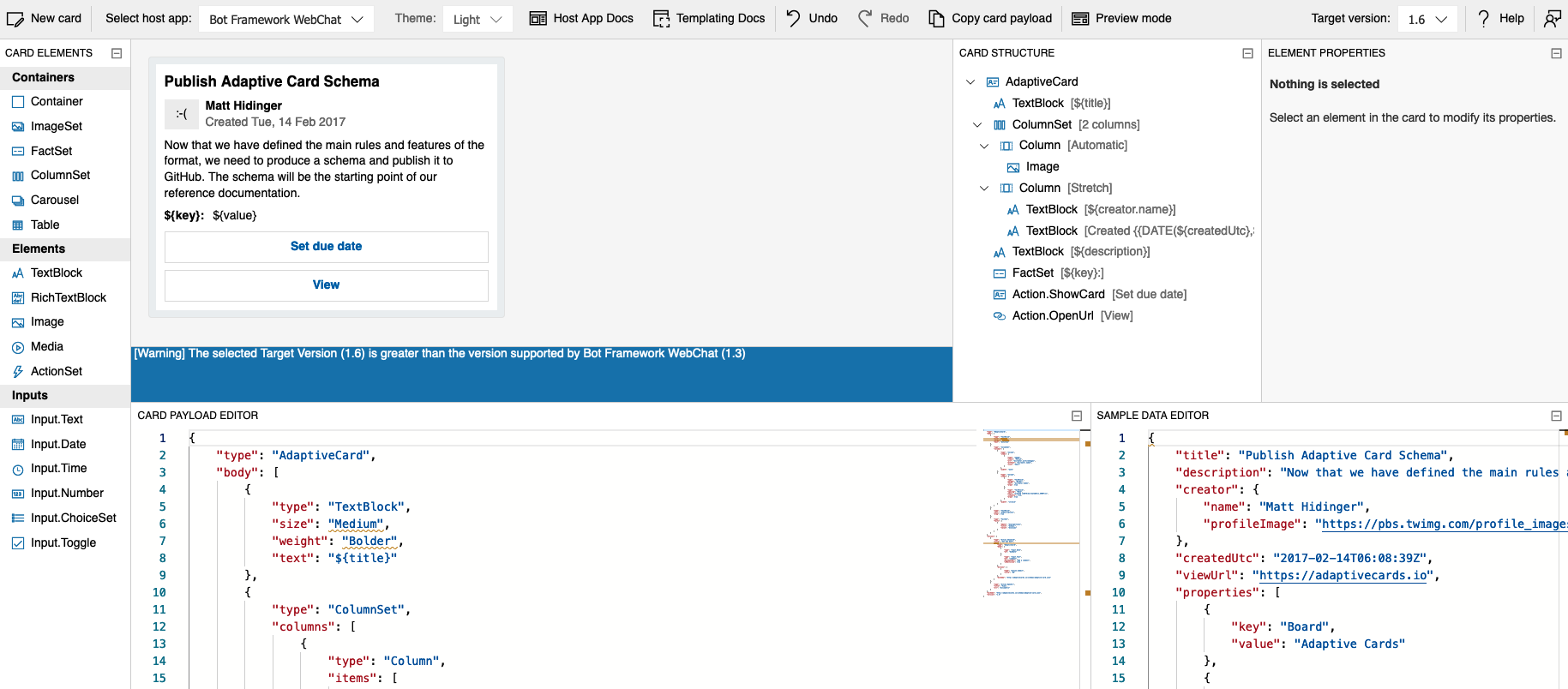Screen dimensions: 1568x689
Task: Click the feedback person icon in the toolbar
Action: (x=1552, y=18)
